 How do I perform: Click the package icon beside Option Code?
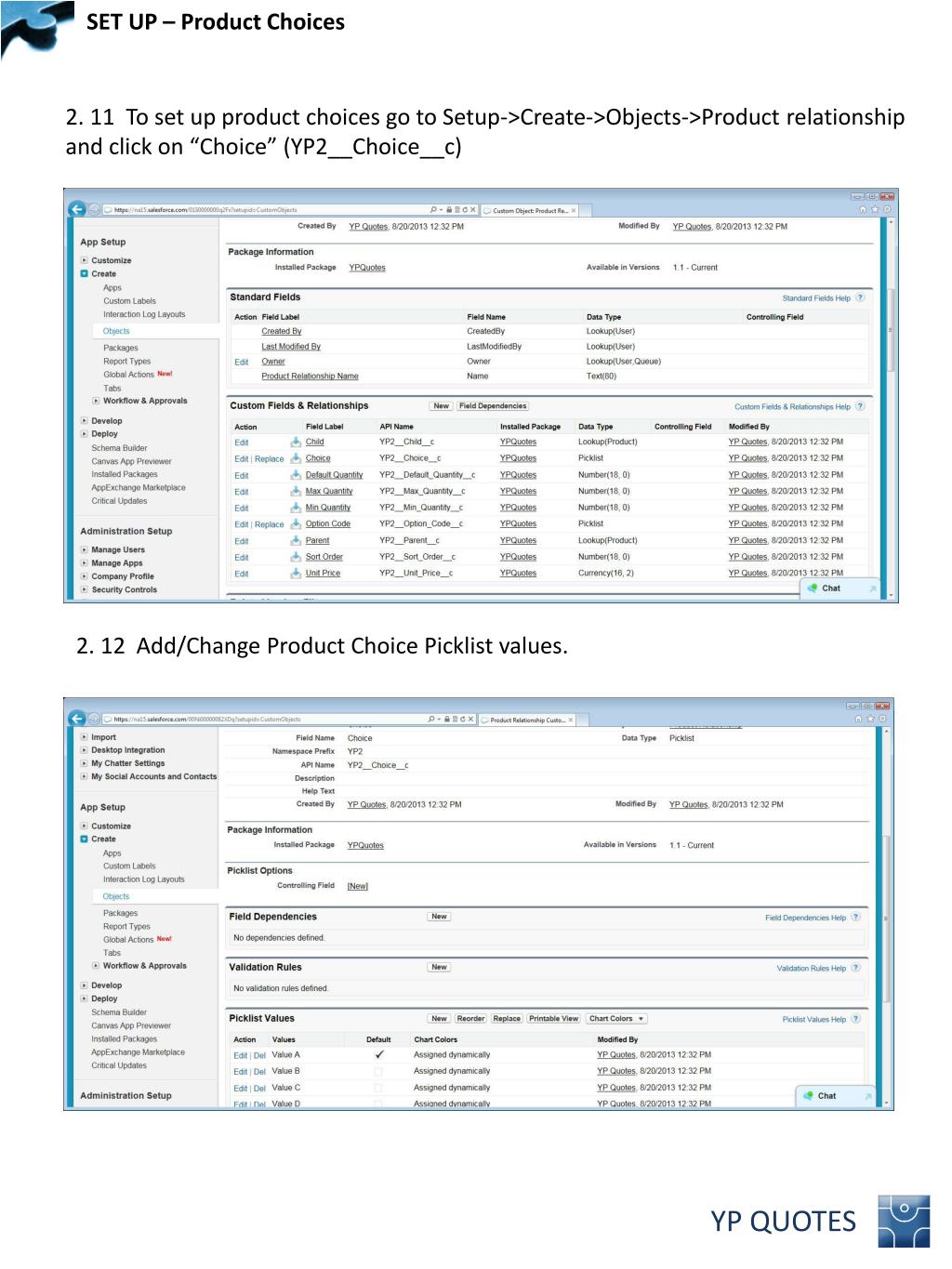click(296, 524)
